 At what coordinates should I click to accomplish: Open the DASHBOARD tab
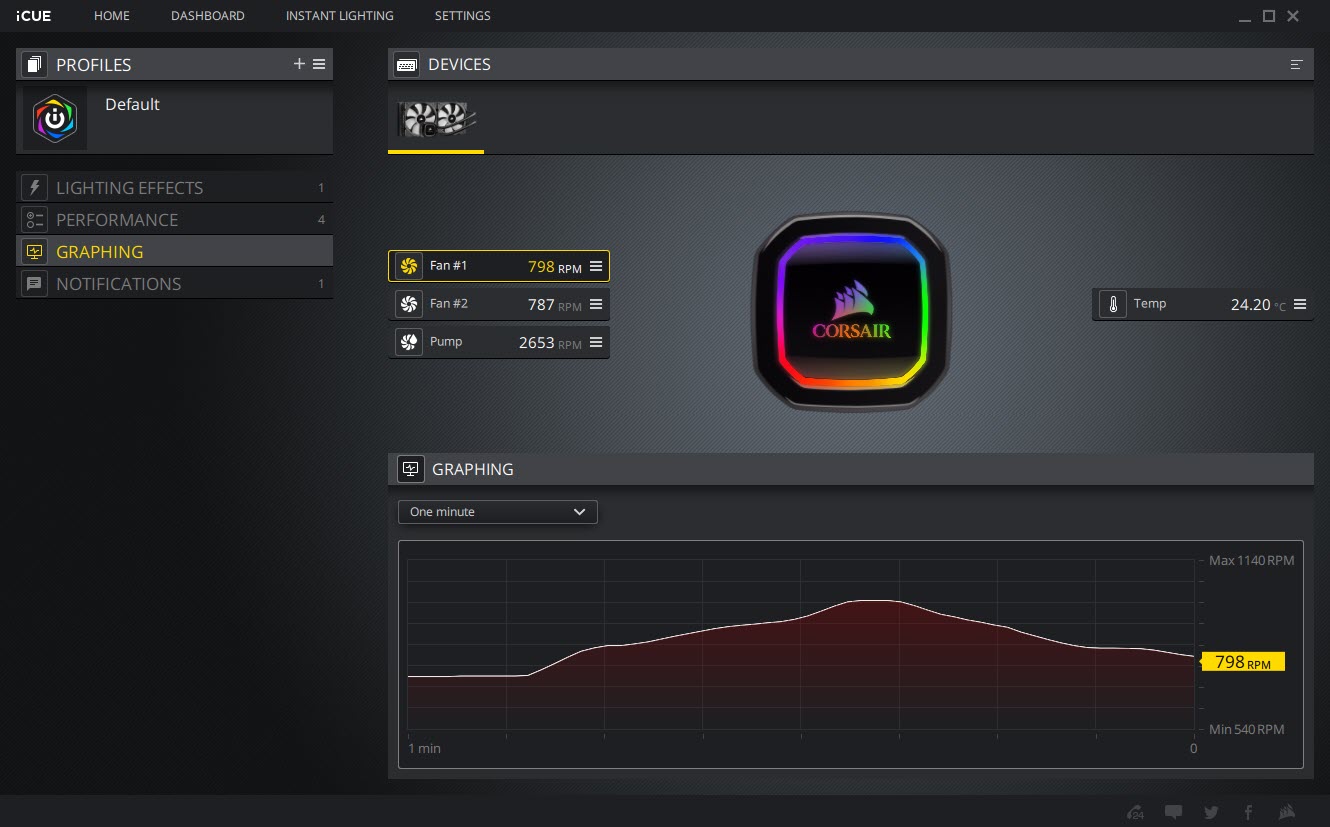point(208,16)
